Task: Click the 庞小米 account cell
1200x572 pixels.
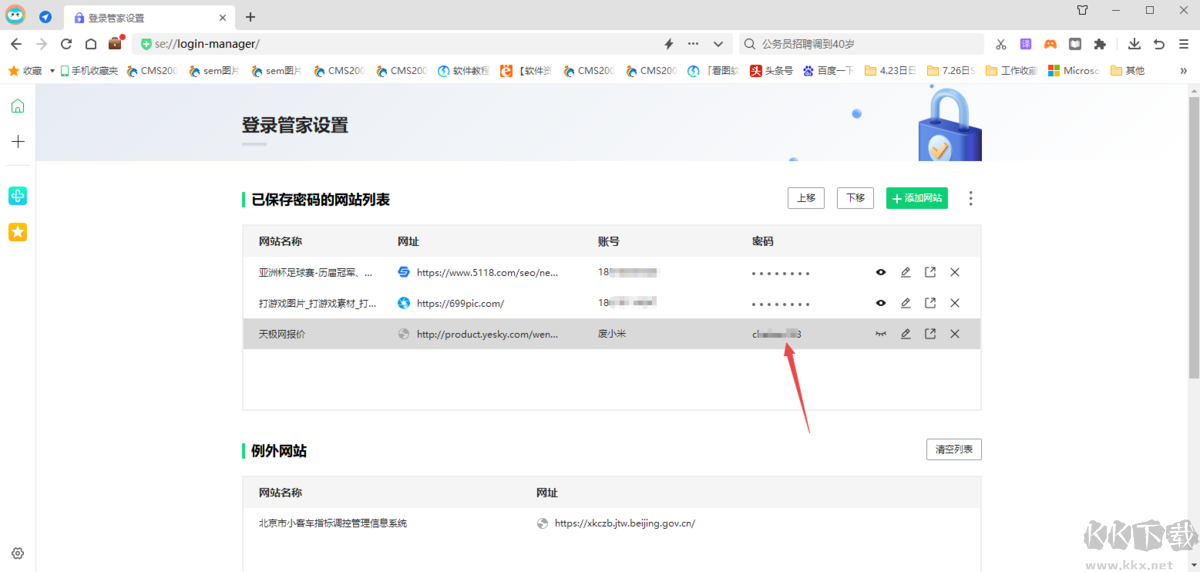Action: [x=612, y=334]
